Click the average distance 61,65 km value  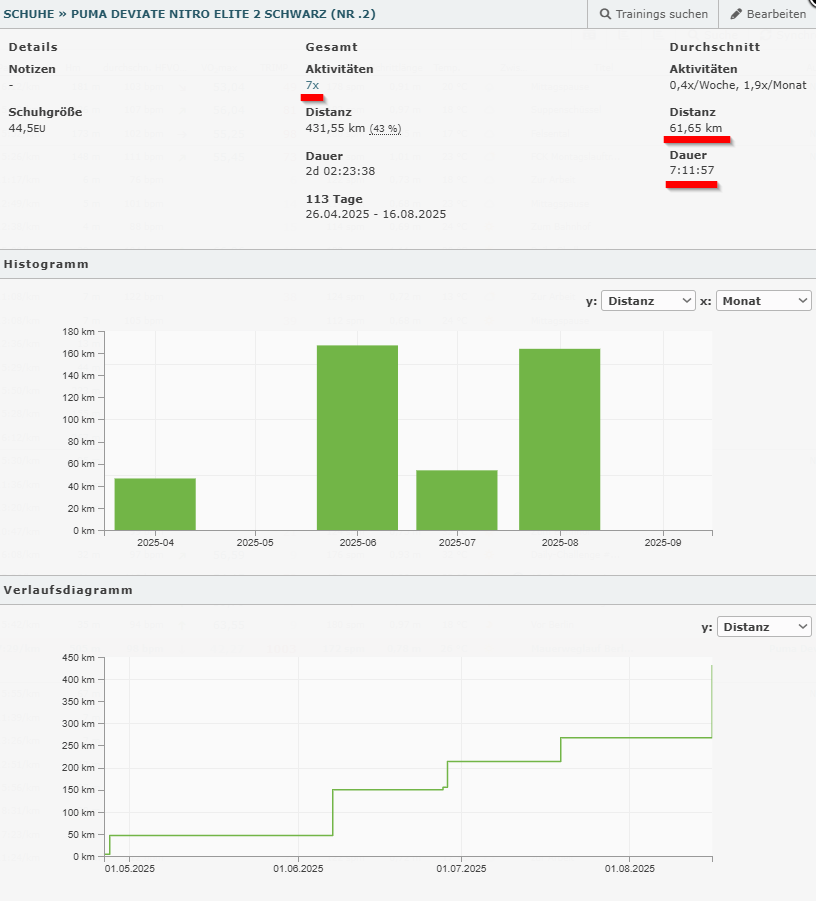point(695,129)
